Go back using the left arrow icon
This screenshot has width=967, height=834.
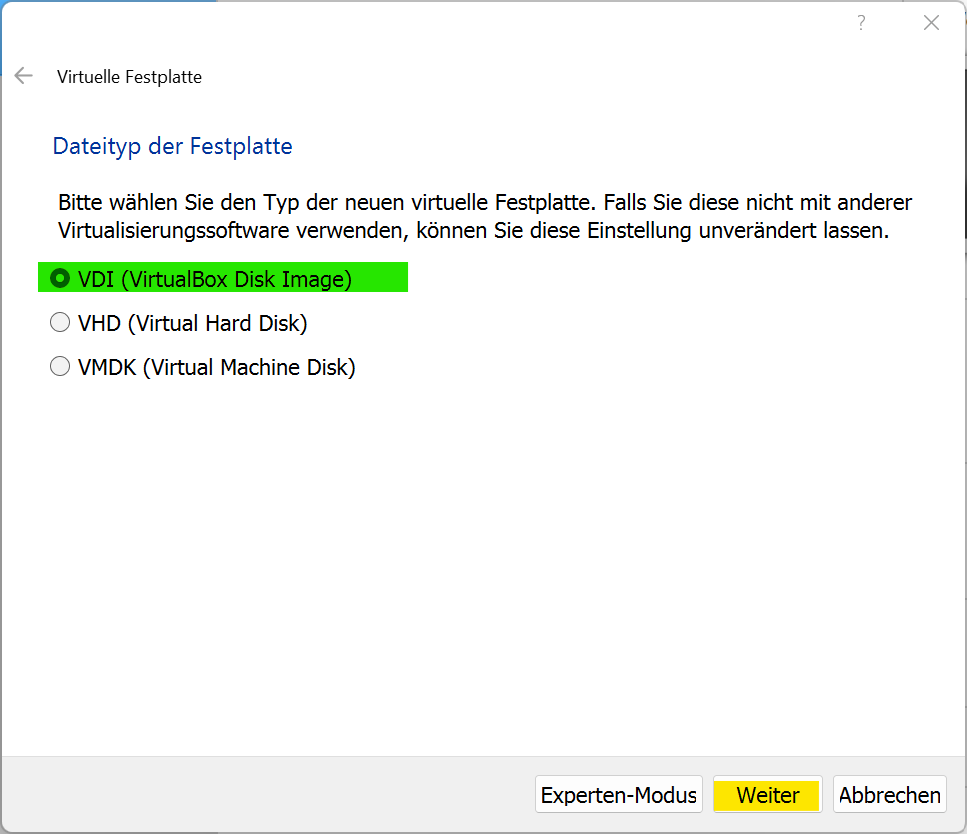pos(23,76)
